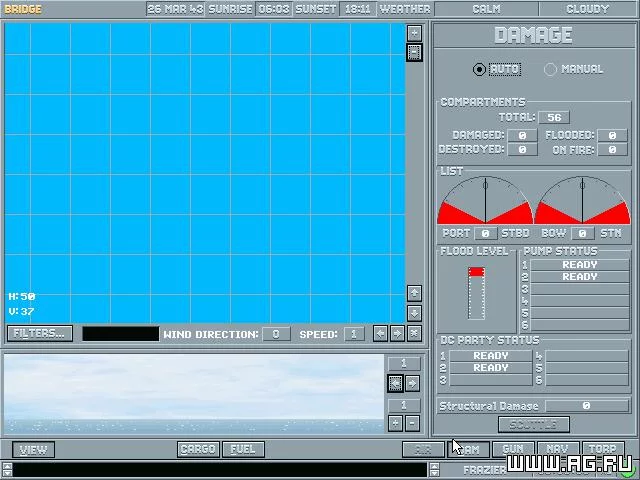Click the CALM weather status
Image resolution: width=640 pixels, height=480 pixels.
[x=487, y=9]
